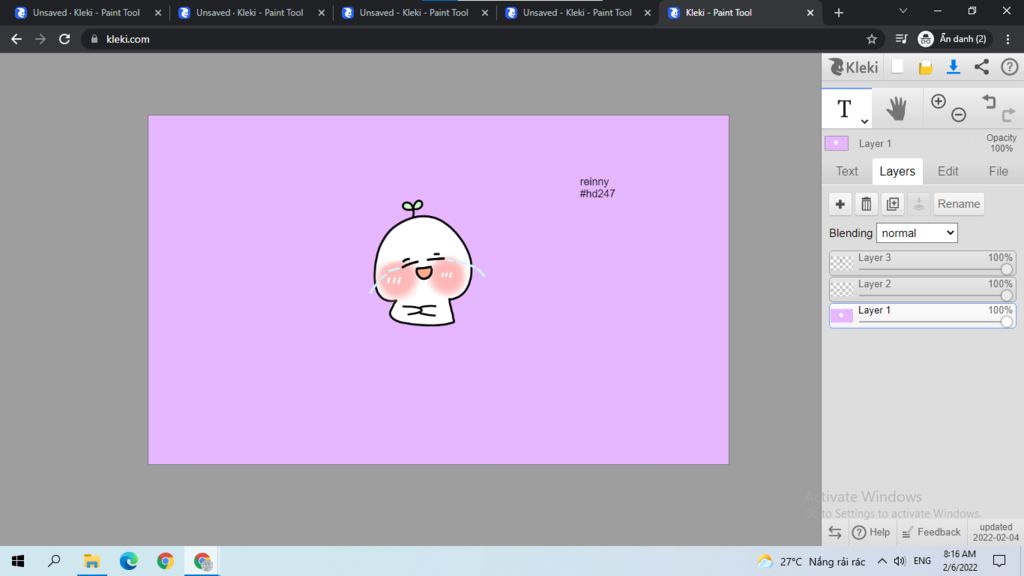1024x576 pixels.
Task: Click the cartoon character on canvas
Action: (426, 263)
